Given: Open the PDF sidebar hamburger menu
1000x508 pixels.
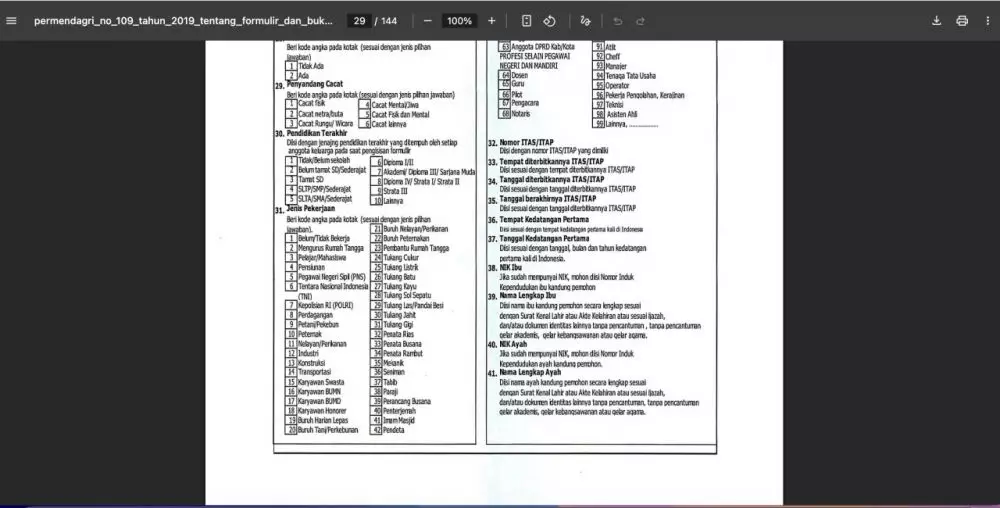Looking at the screenshot, I should click(12, 21).
